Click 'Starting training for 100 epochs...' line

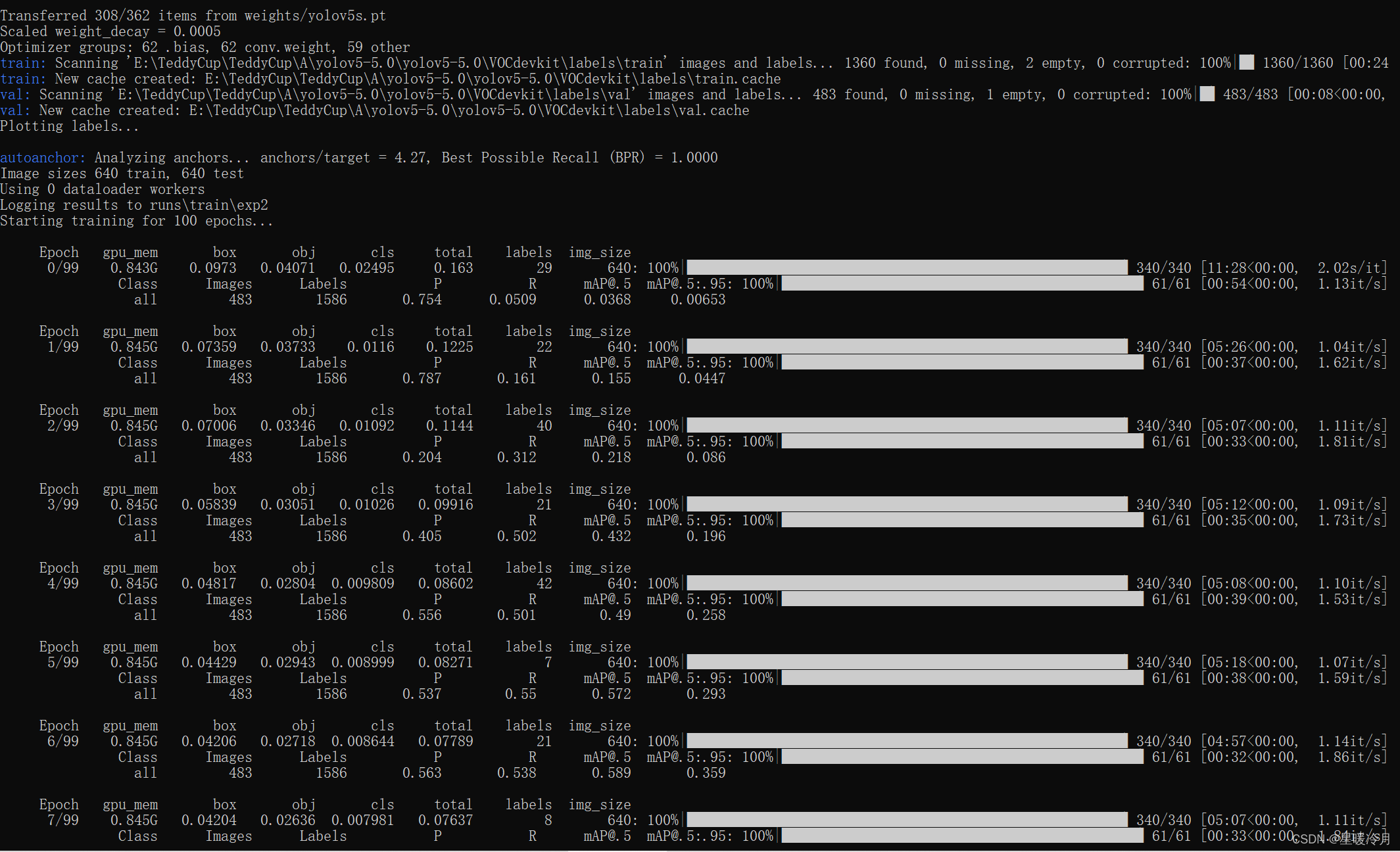[x=136, y=221]
